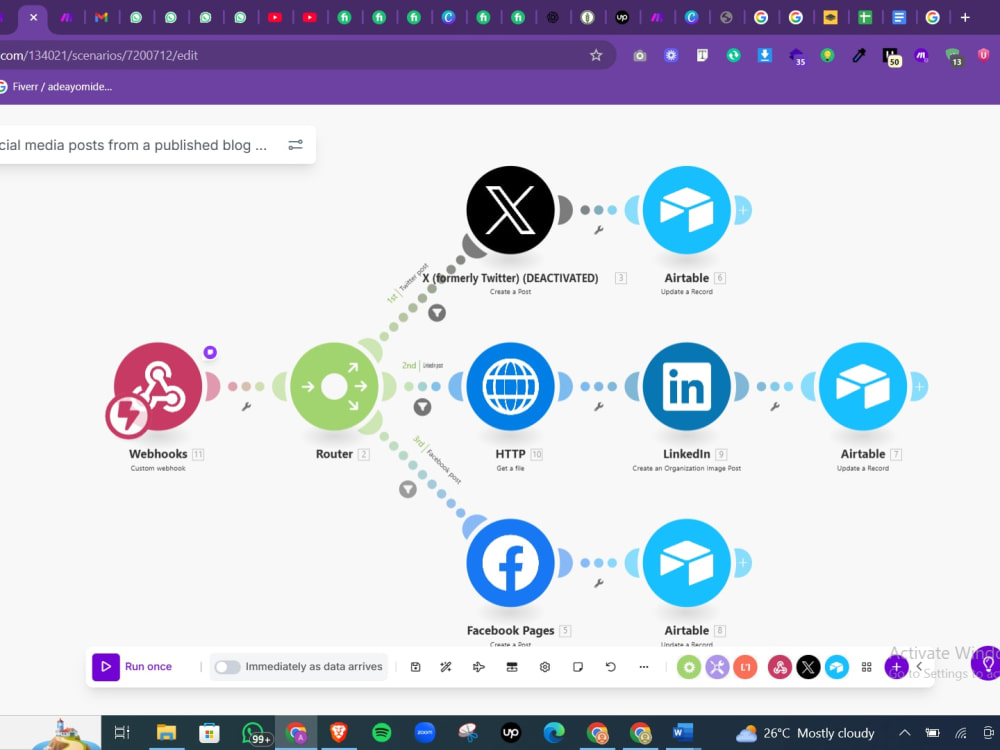Viewport: 1000px width, 750px height.
Task: Click the wrench between X and Airtable
Action: pyautogui.click(x=599, y=230)
